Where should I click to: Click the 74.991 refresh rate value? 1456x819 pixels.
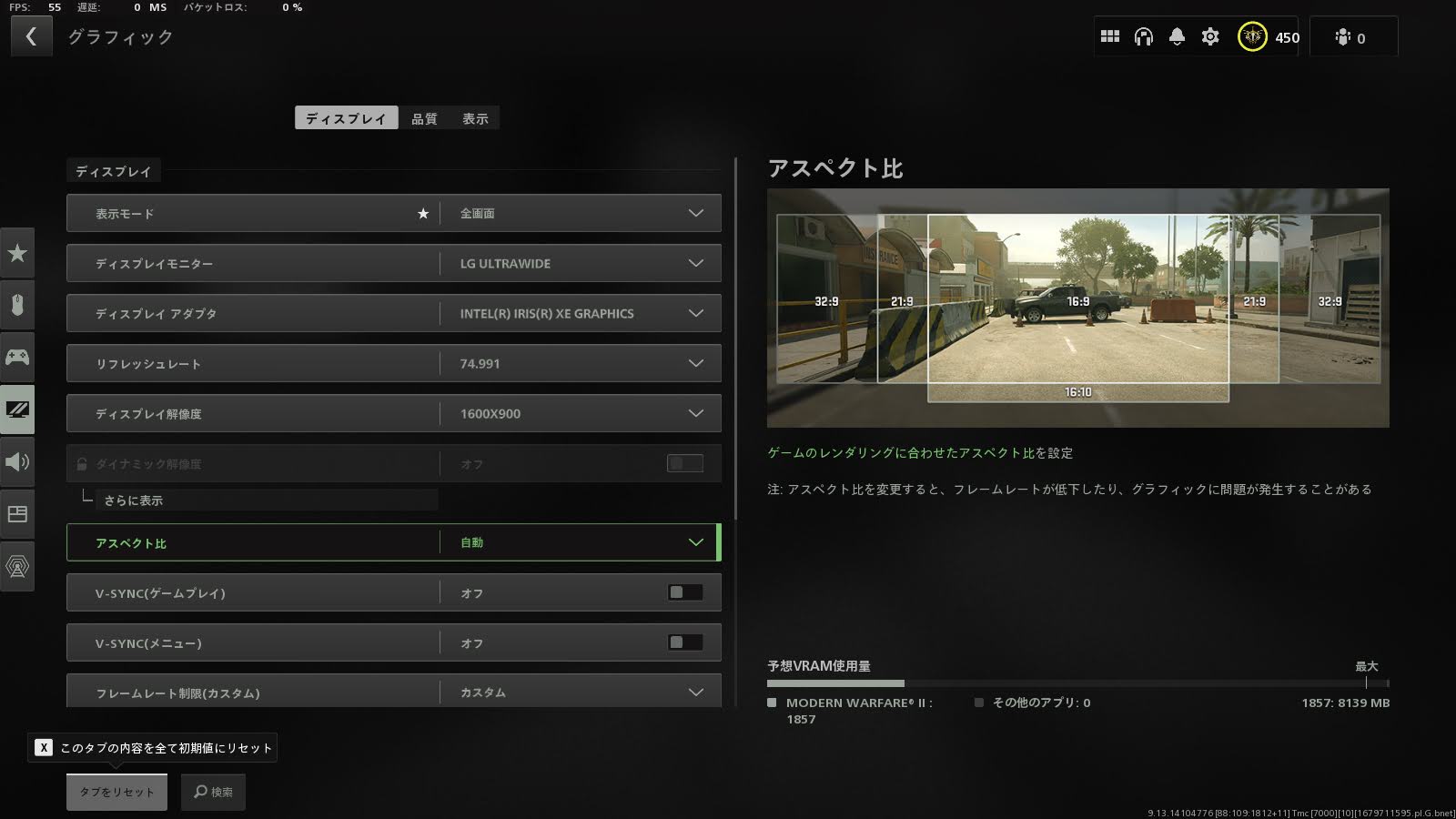click(x=480, y=363)
